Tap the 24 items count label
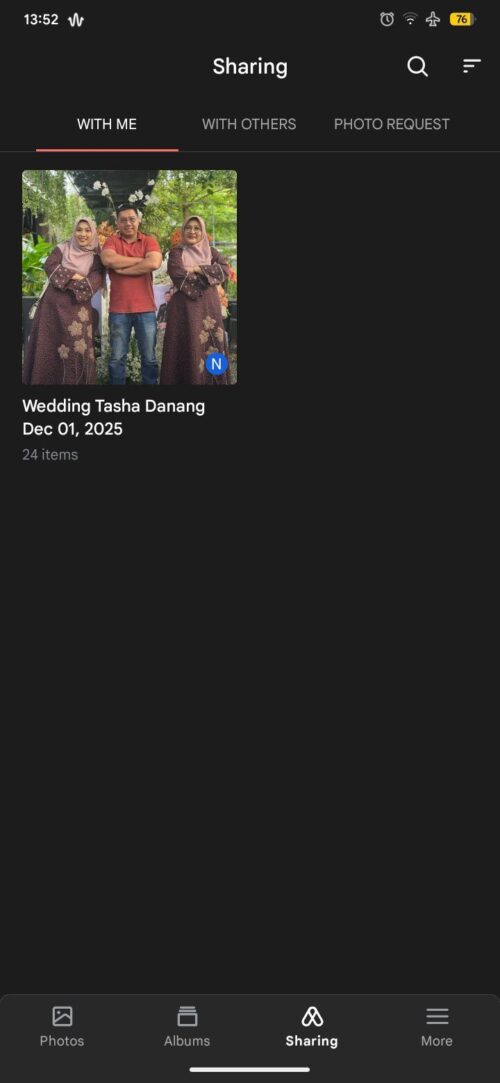This screenshot has width=500, height=1083. tap(50, 454)
